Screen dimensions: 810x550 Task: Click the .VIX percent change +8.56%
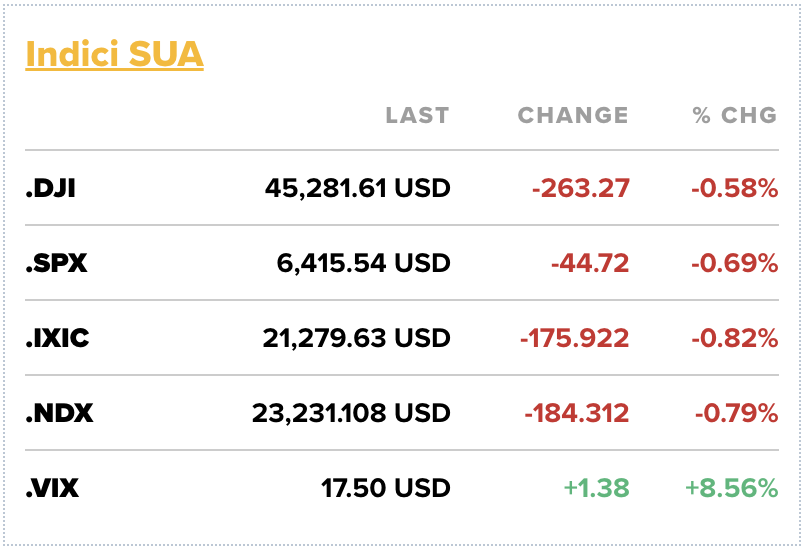point(731,488)
